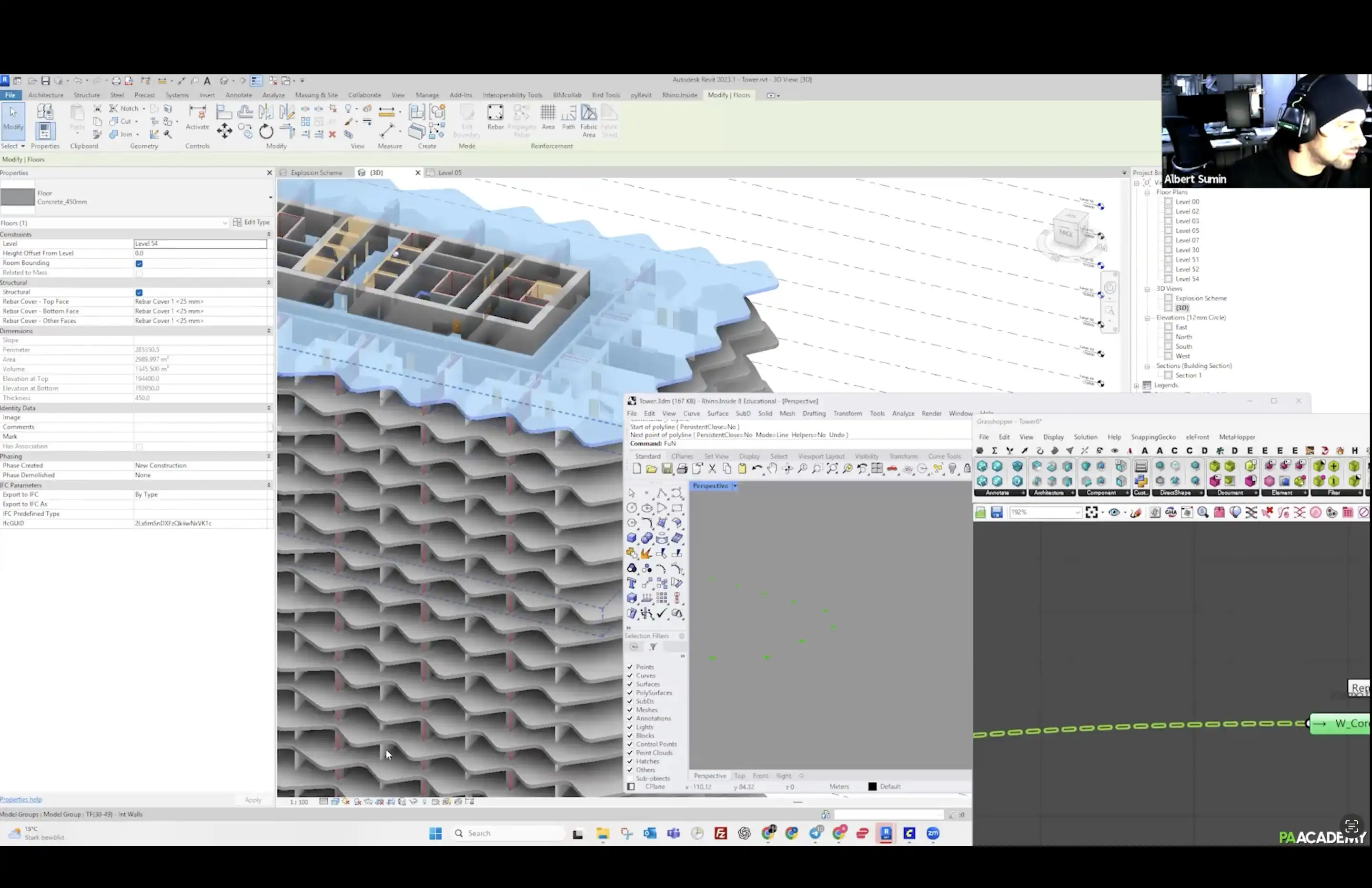The image size is (1372, 888).
Task: Open the Floor type selector dropdown
Action: point(271,198)
